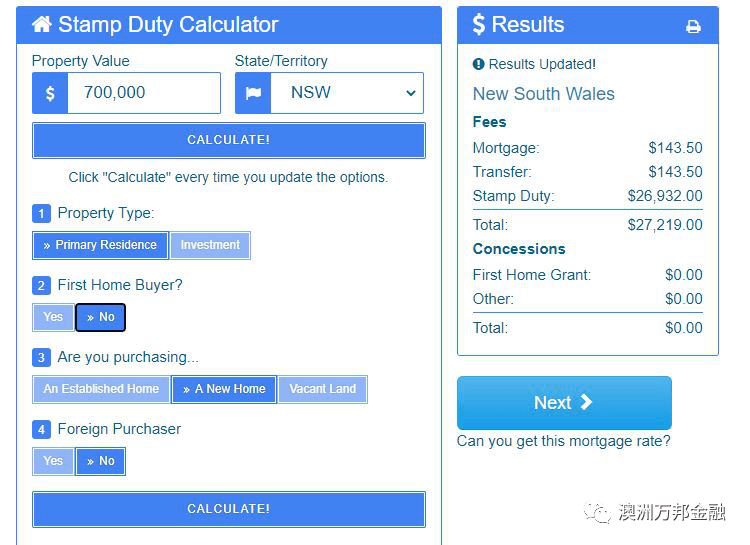Click the dollar sign icon beside Property Value

(50, 93)
